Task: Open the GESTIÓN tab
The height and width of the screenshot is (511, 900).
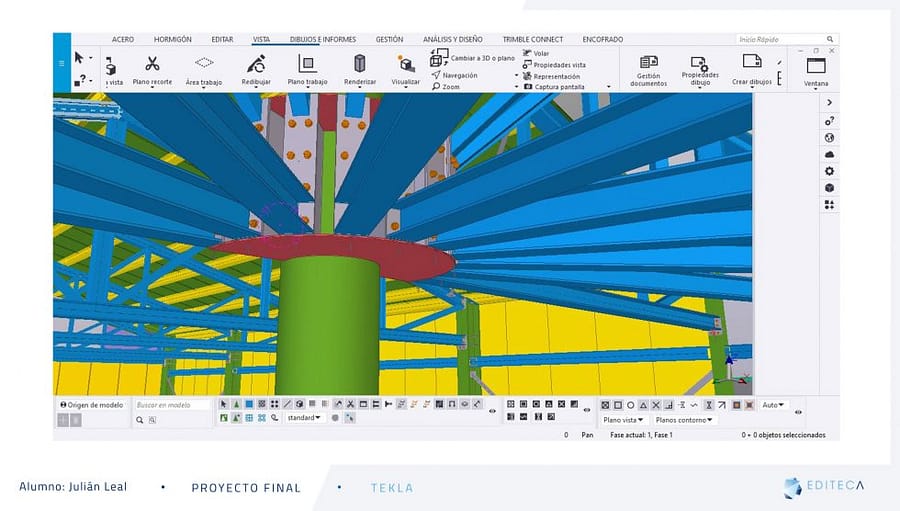Action: point(389,40)
